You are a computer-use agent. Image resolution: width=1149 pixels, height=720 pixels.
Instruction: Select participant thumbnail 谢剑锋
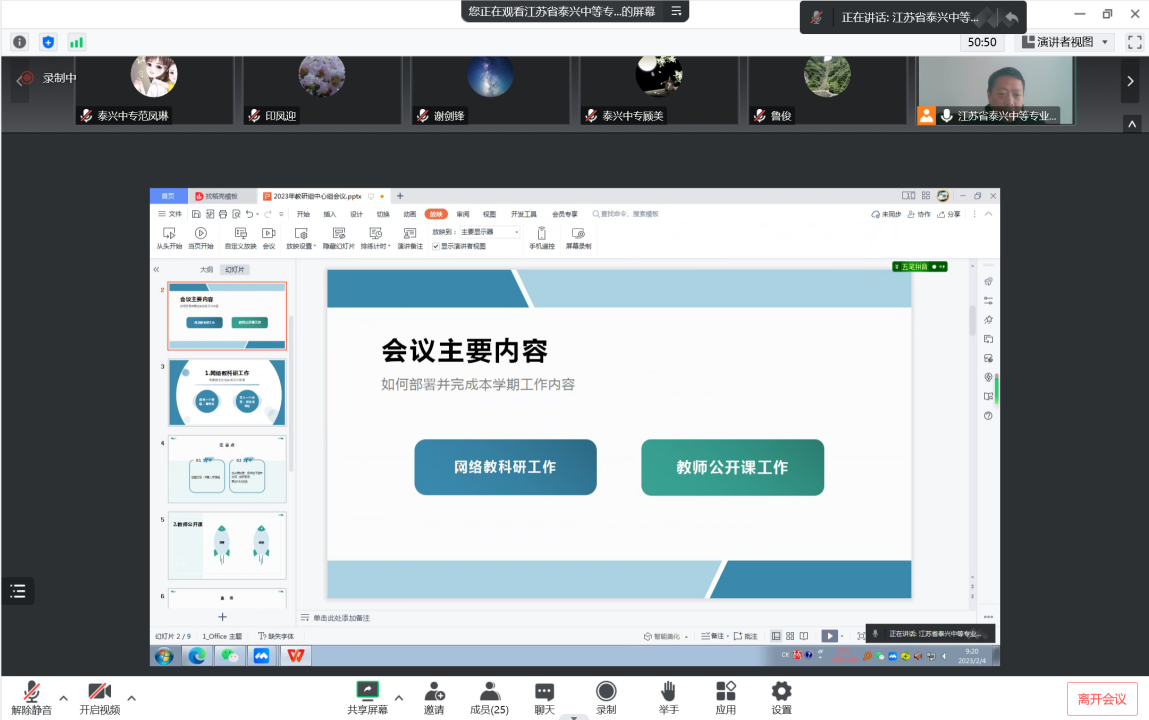tap(490, 90)
